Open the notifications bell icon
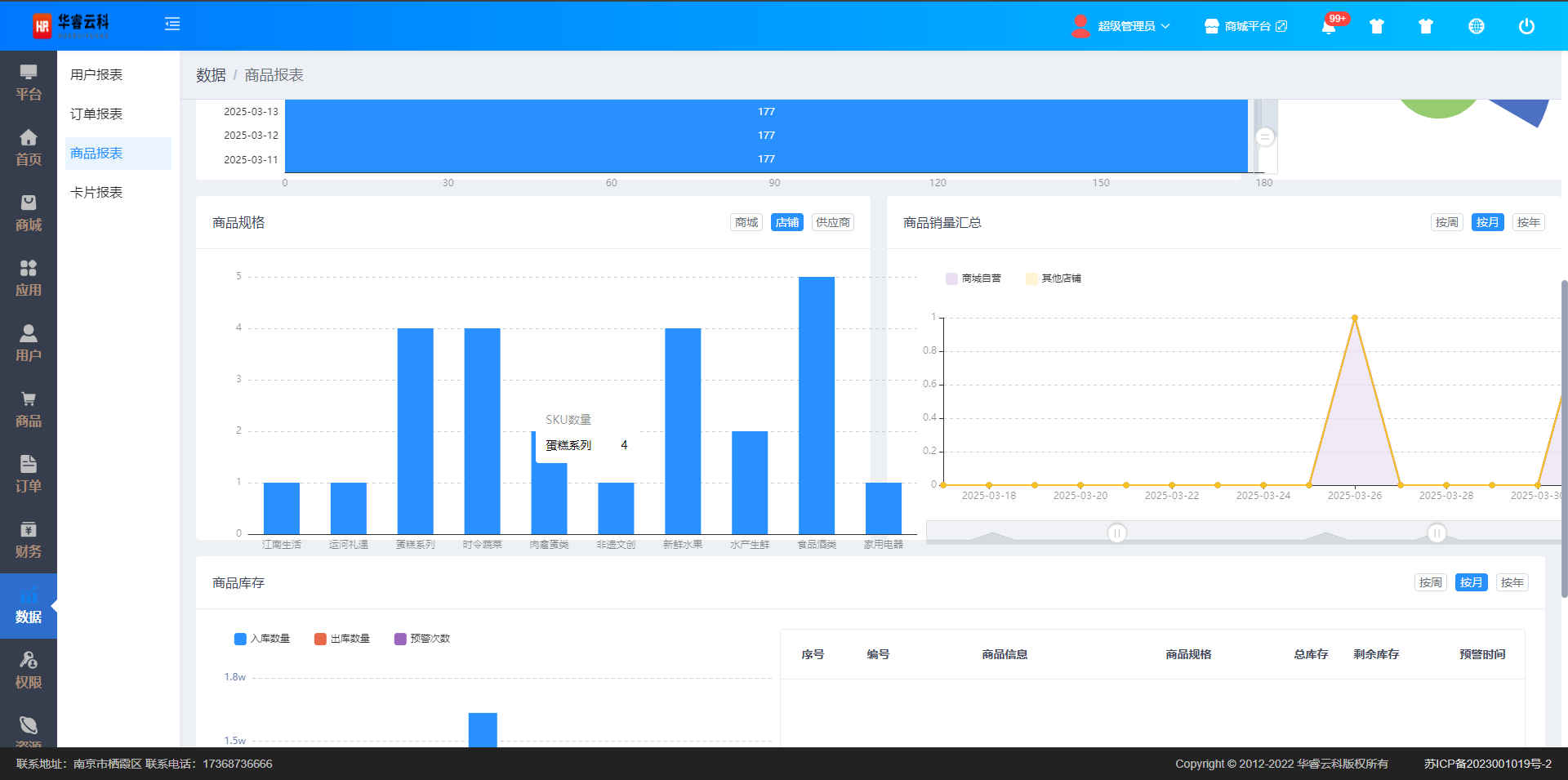This screenshot has height=780, width=1568. [x=1329, y=26]
